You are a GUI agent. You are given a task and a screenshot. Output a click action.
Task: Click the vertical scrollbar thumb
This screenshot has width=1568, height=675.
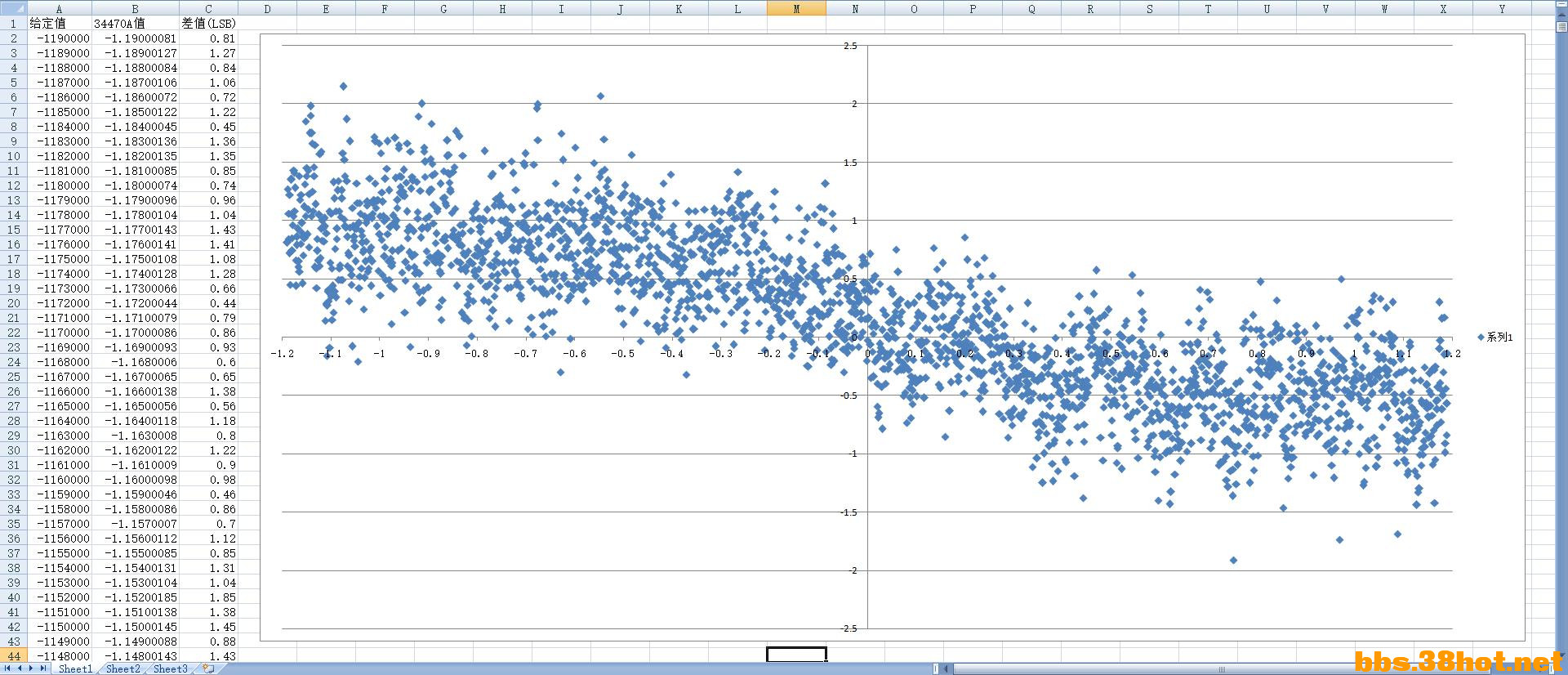coord(1561,26)
